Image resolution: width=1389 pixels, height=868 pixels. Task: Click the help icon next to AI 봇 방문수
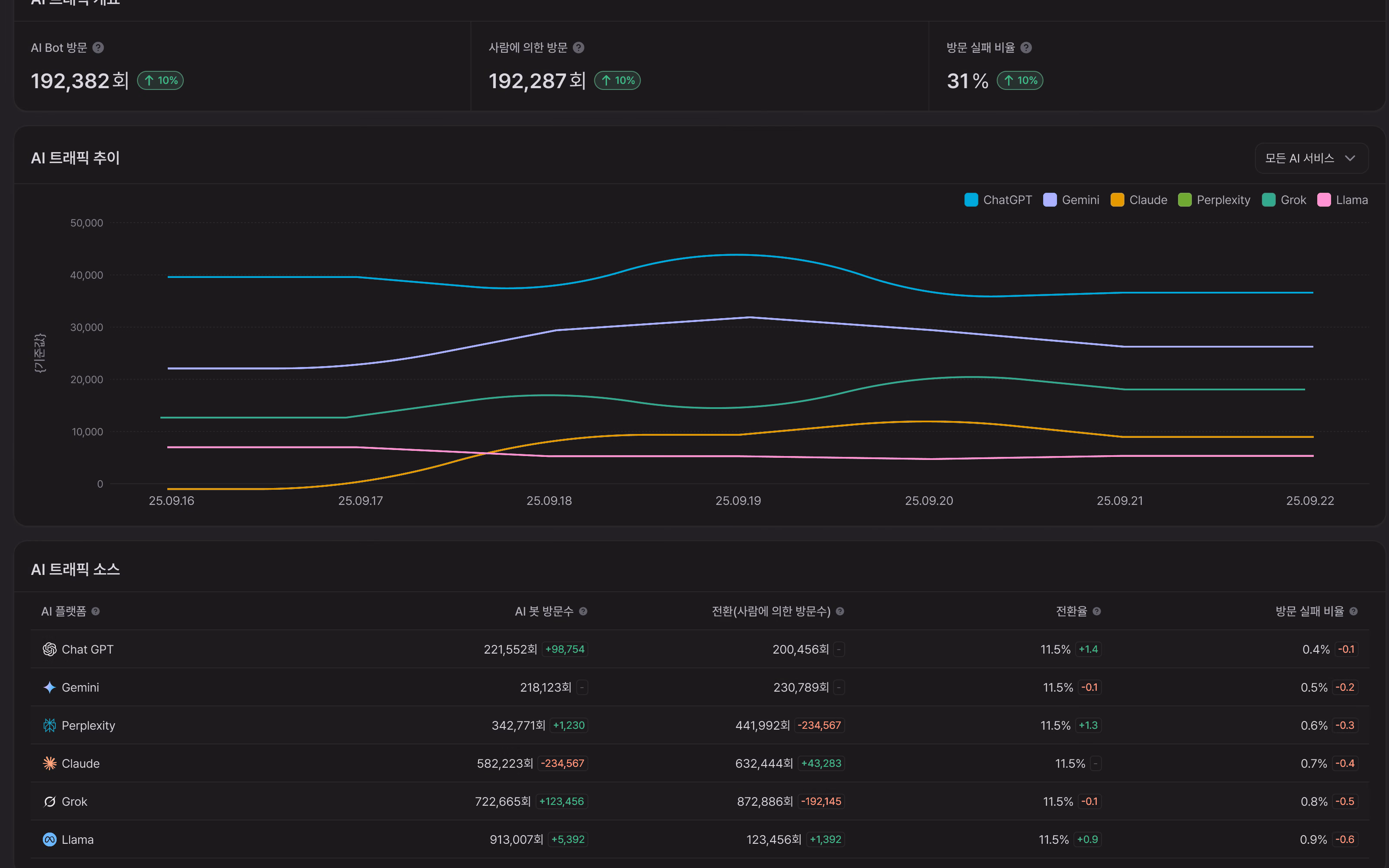click(583, 611)
